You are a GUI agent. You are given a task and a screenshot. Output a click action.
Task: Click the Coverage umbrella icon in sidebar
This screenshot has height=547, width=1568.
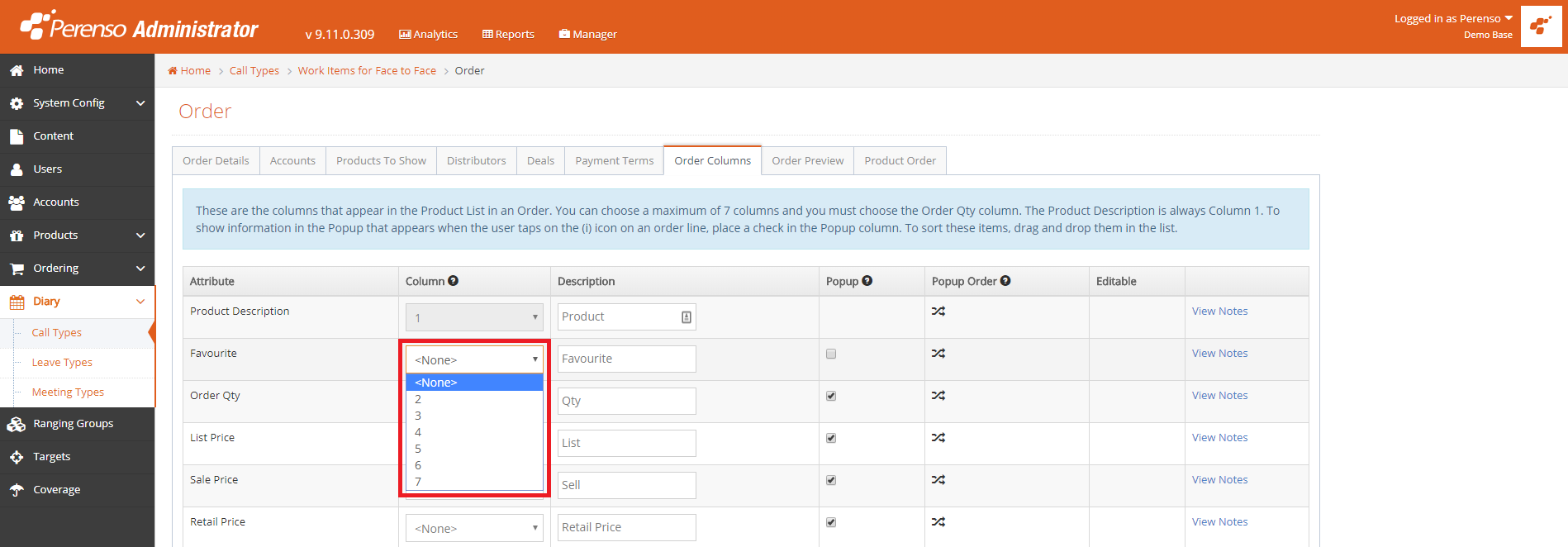pos(17,490)
